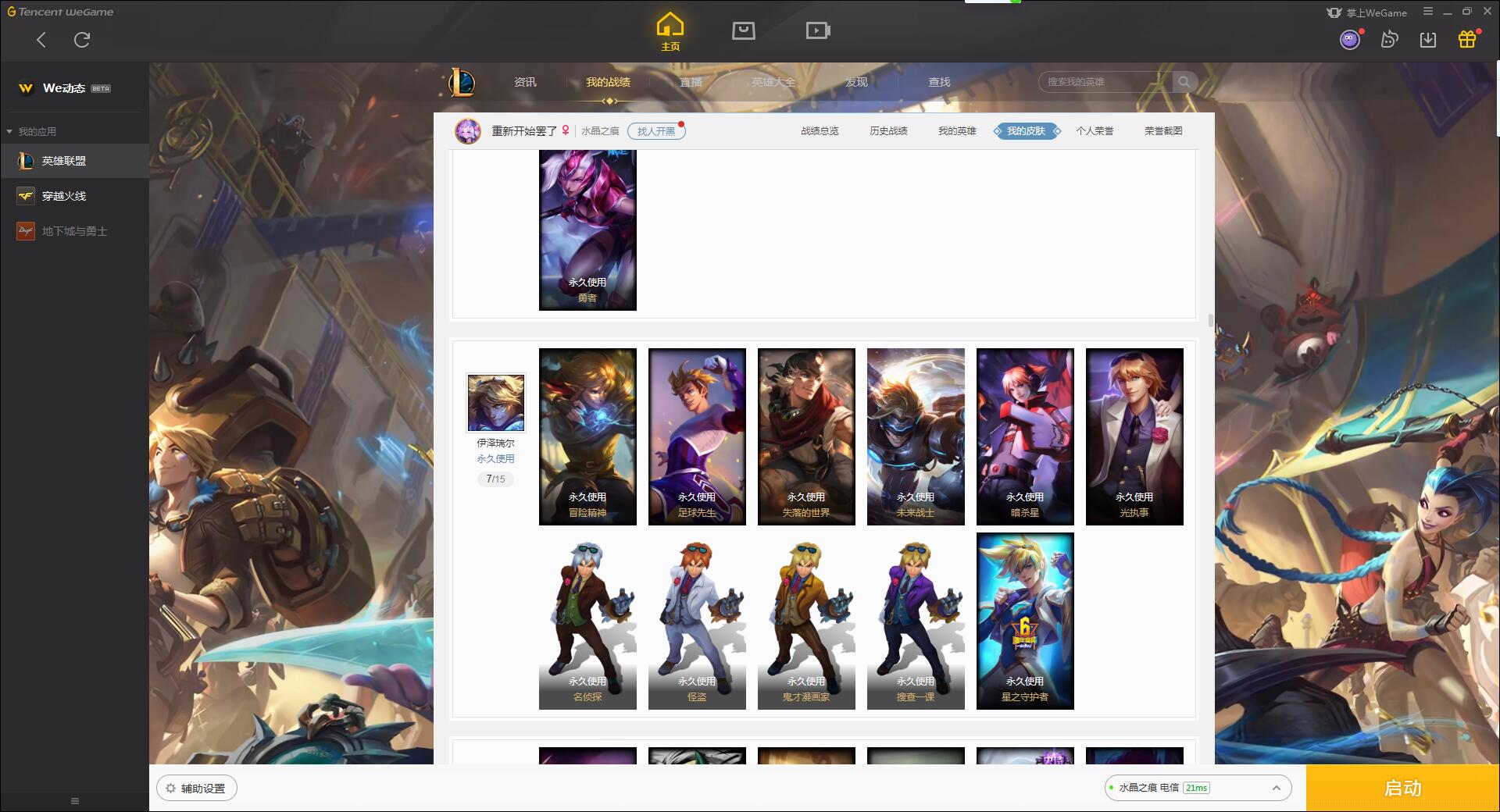Switch to 我的皮肤 sub-tab
Viewport: 1500px width, 812px height.
(x=1026, y=131)
